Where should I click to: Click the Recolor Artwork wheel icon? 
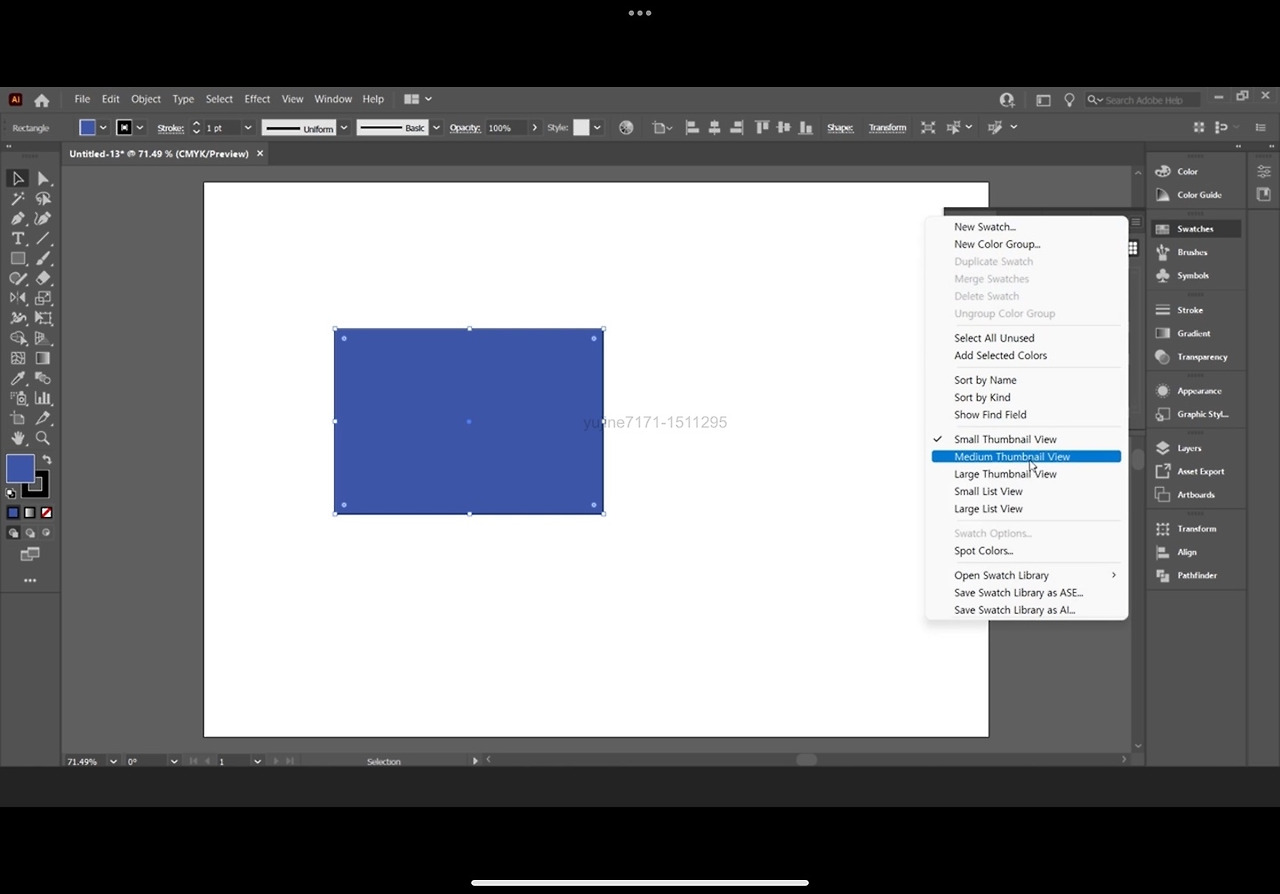[x=626, y=128]
